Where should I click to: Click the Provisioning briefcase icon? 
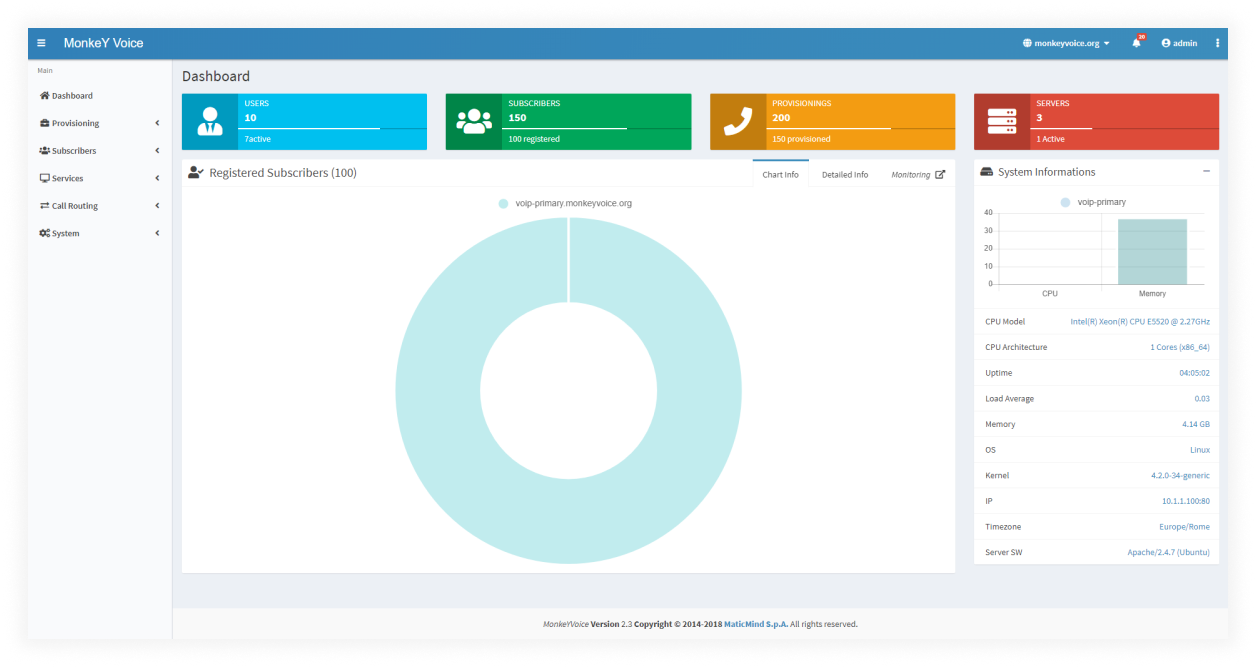[x=44, y=123]
